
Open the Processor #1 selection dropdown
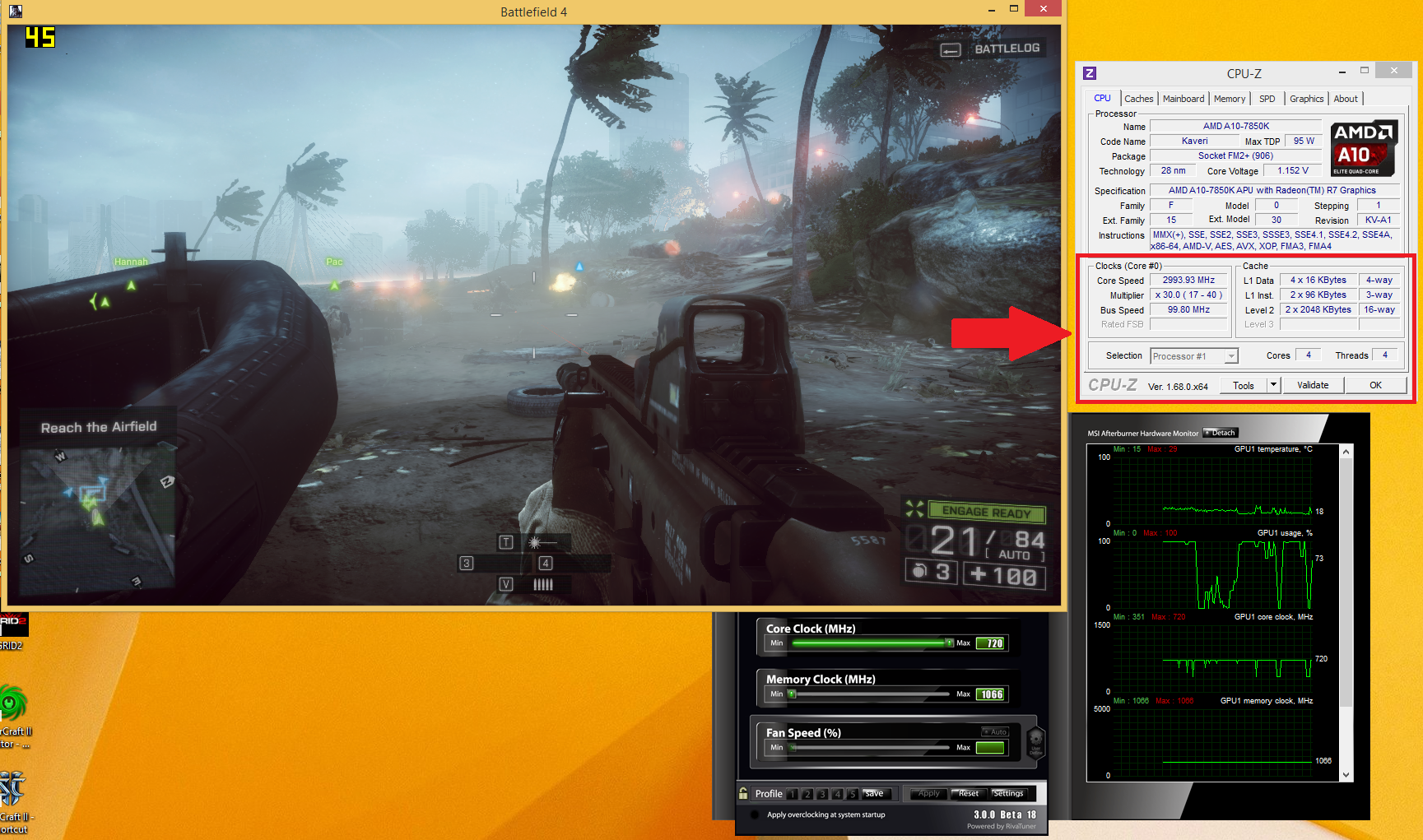(1231, 356)
